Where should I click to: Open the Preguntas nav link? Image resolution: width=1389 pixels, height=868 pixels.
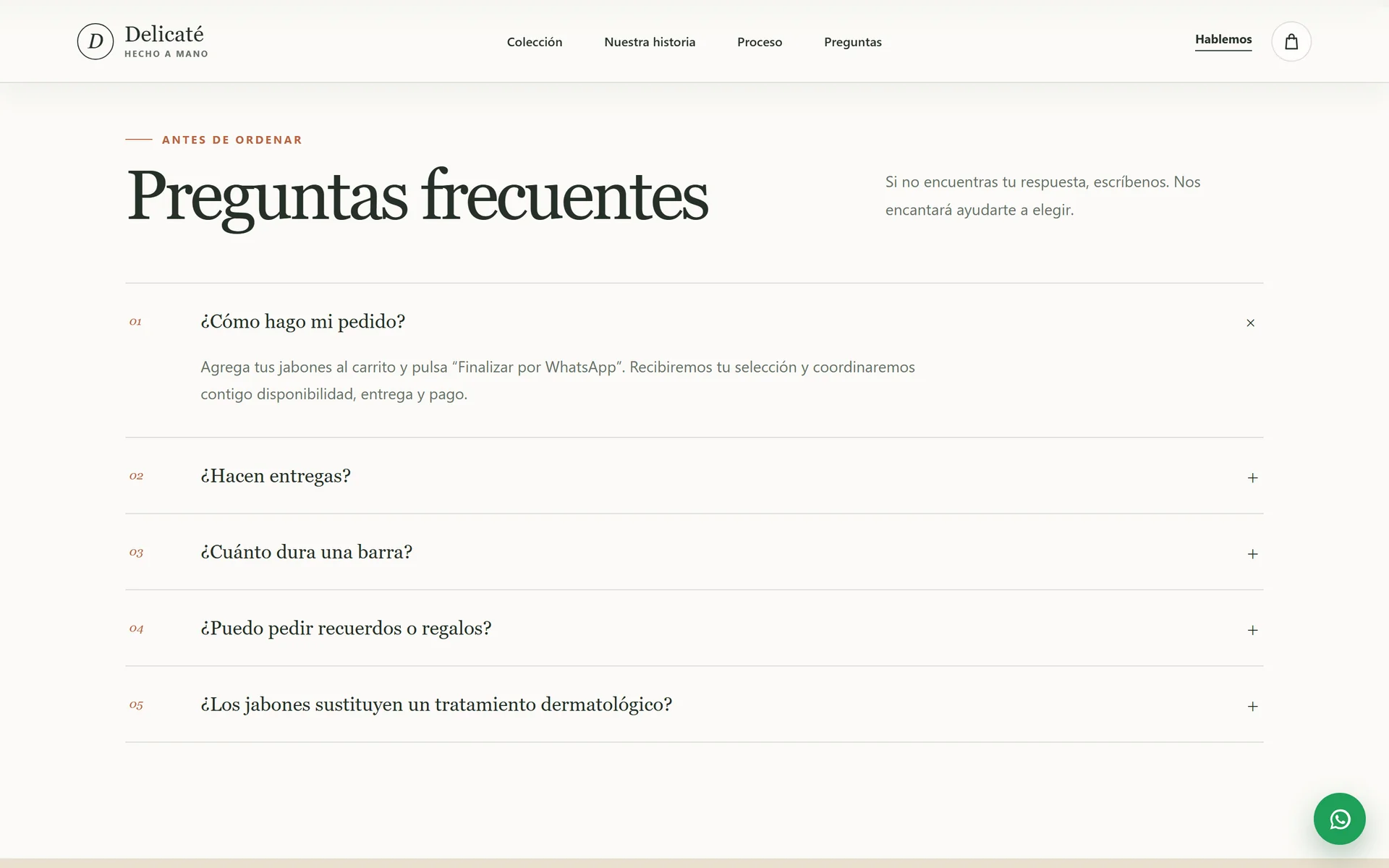[x=853, y=42]
